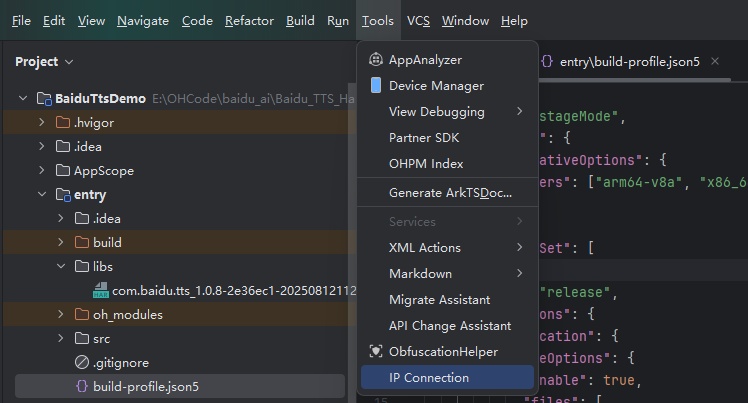Expand the src folder
The height and width of the screenshot is (403, 748).
(x=61, y=338)
